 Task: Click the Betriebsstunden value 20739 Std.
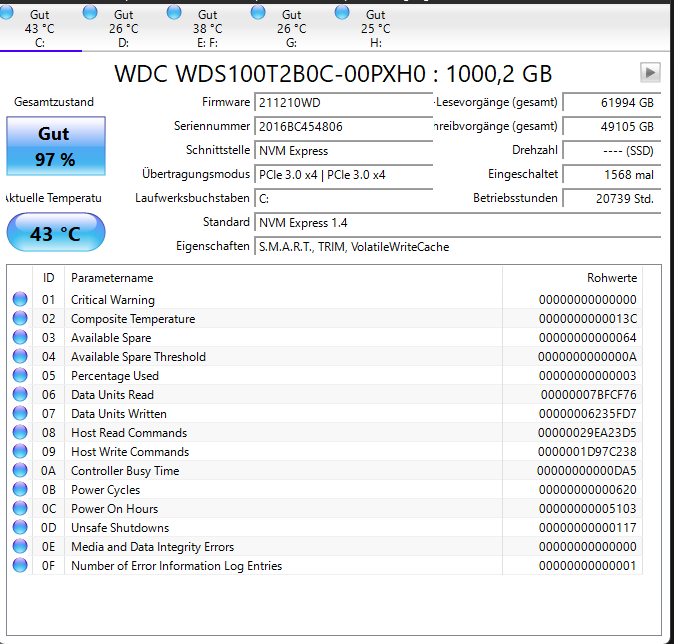(x=612, y=199)
